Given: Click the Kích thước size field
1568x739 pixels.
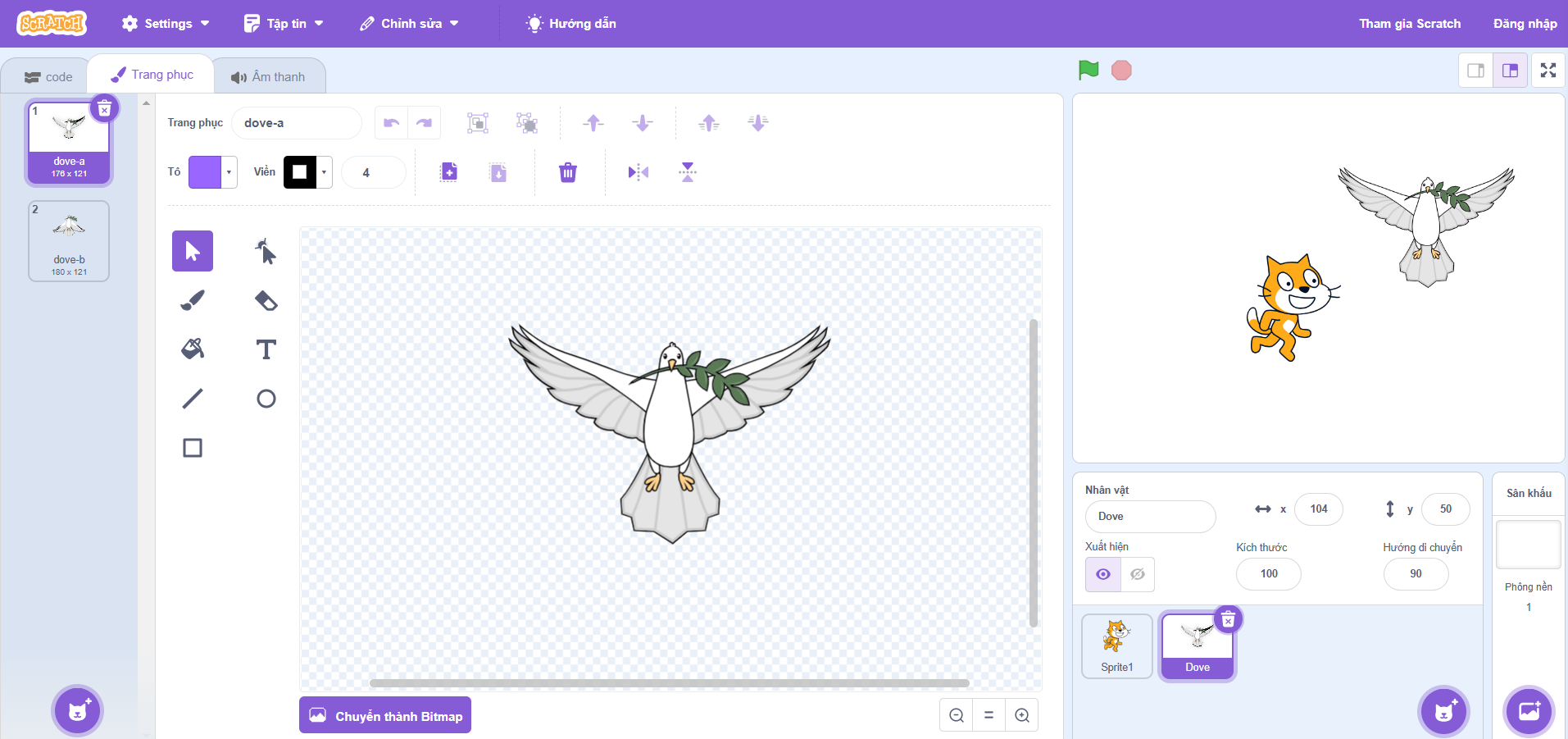Looking at the screenshot, I should (x=1269, y=574).
